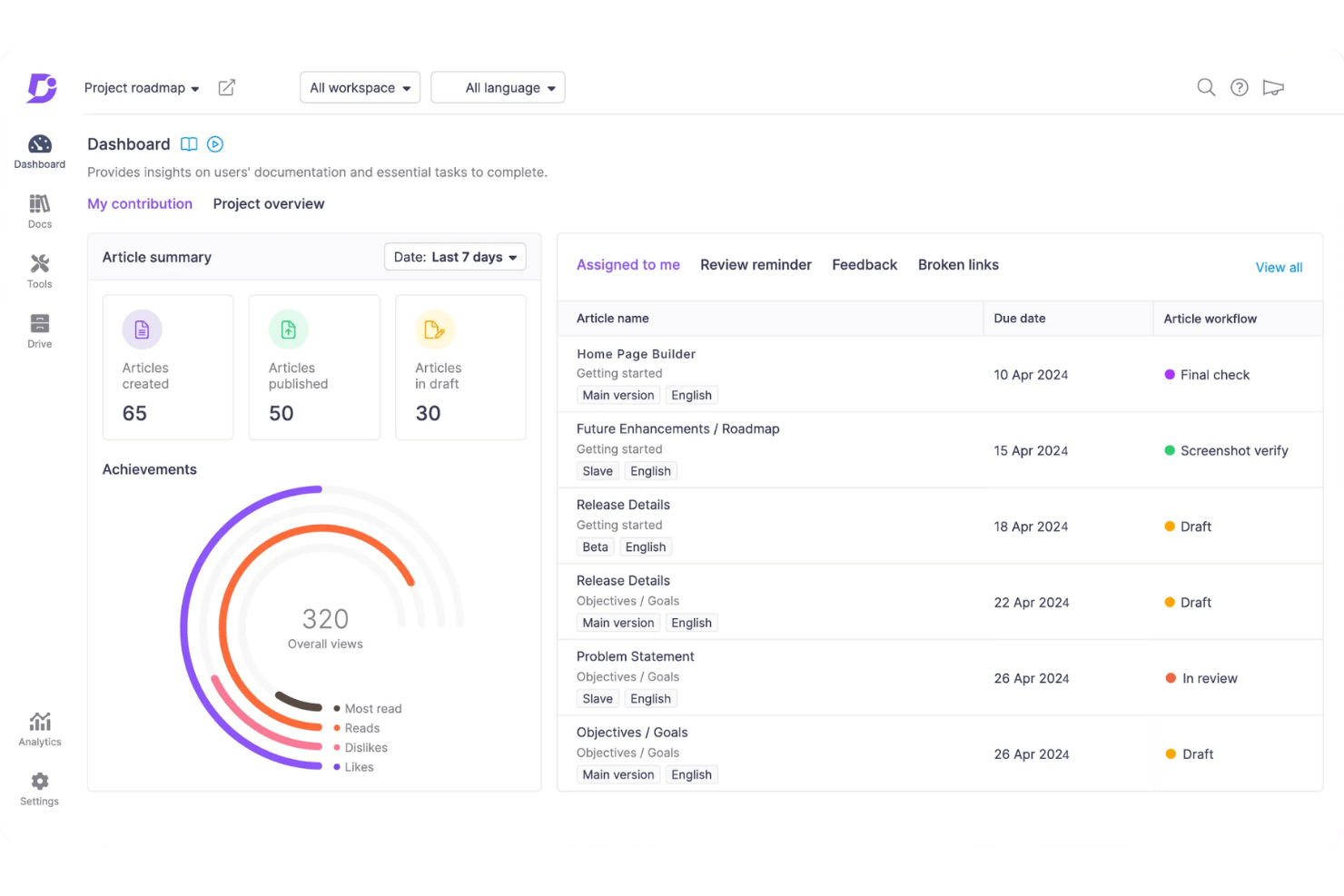Click the In review workflow status
This screenshot has width=1344, height=896.
tap(1201, 679)
